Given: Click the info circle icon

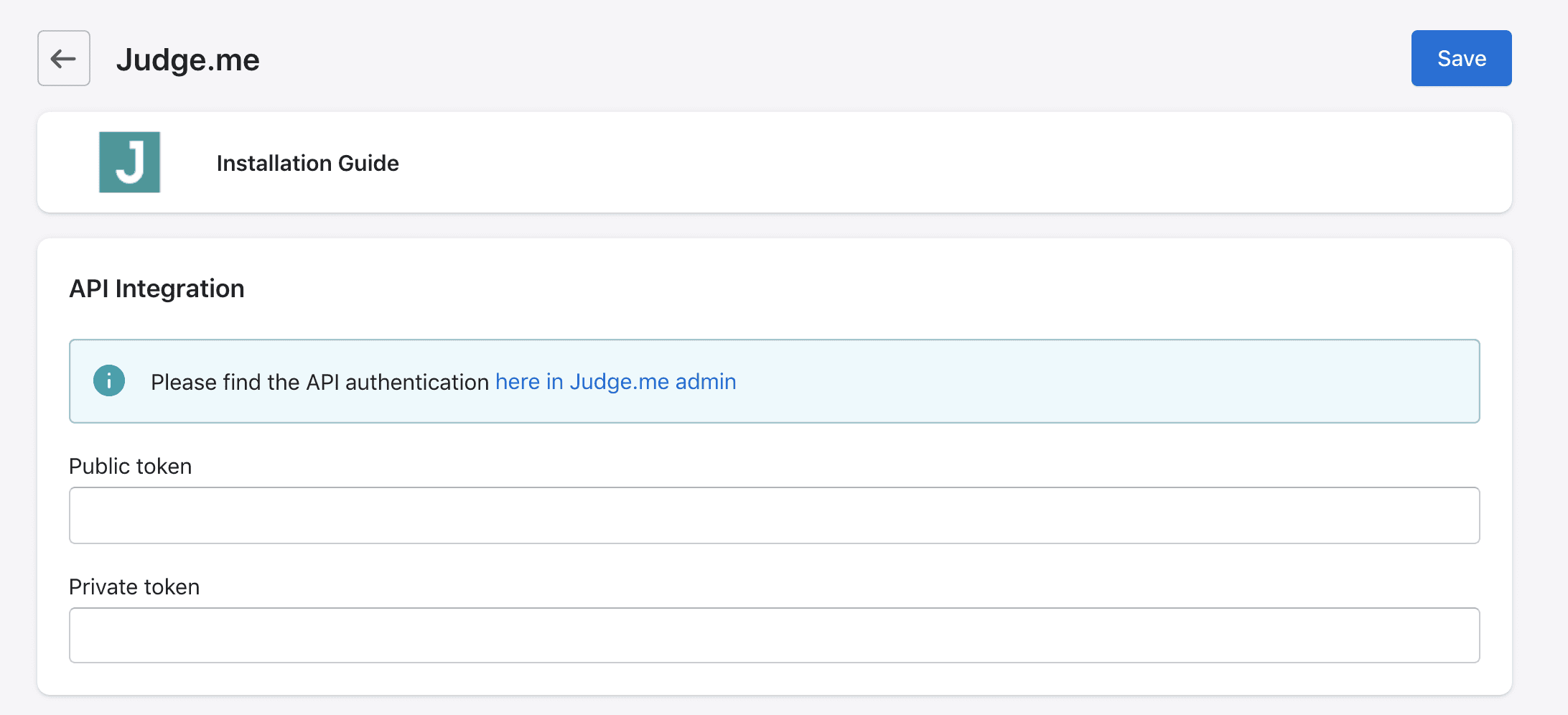Looking at the screenshot, I should tap(109, 380).
